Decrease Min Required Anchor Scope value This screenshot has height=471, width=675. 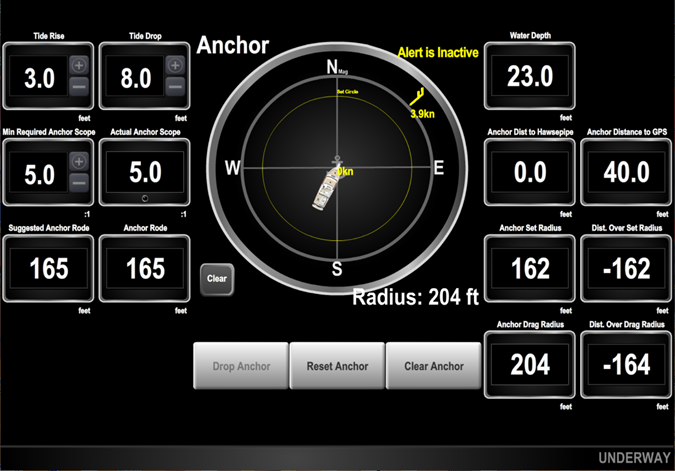(x=78, y=184)
